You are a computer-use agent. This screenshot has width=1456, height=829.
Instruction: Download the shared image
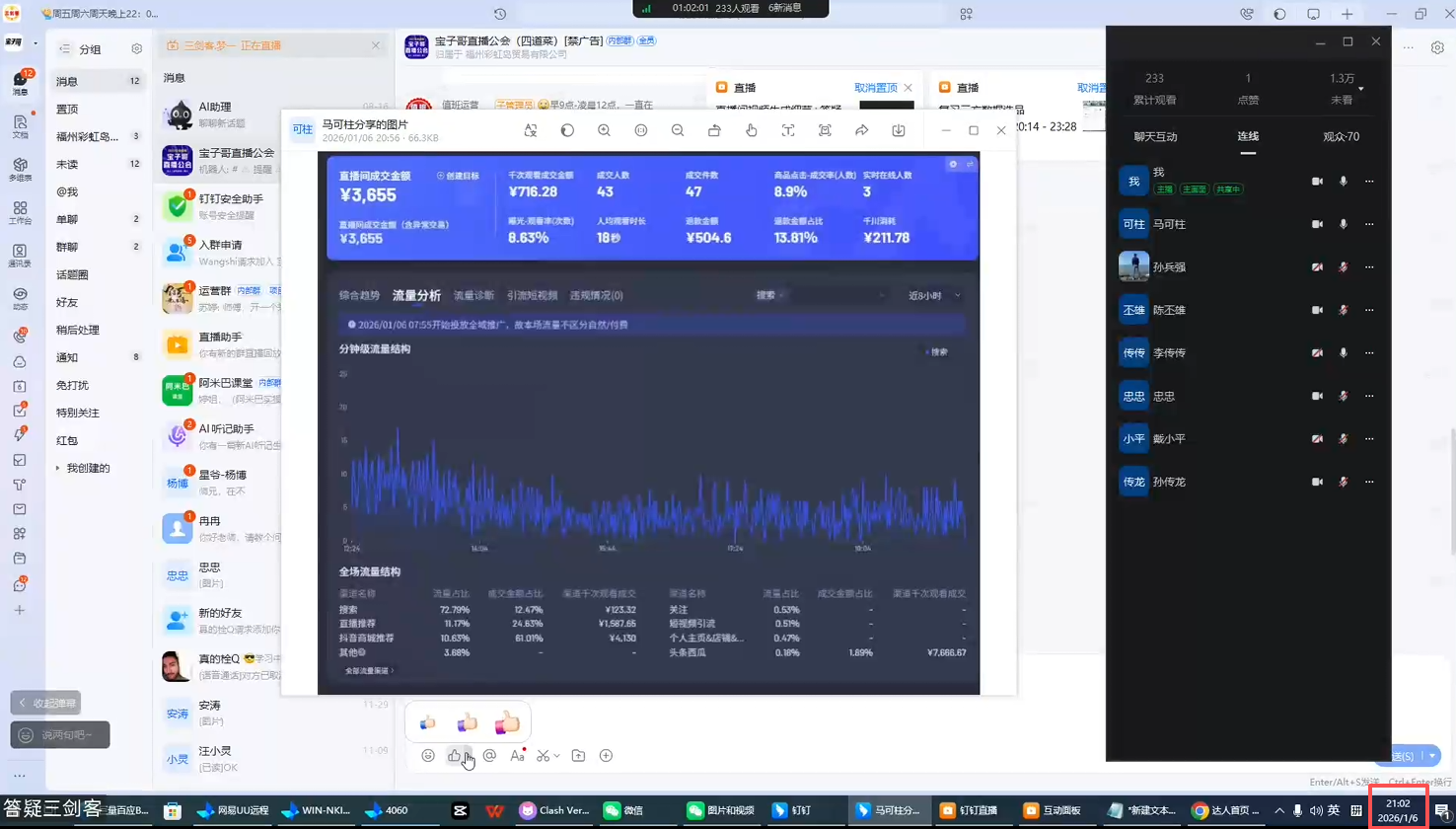pos(899,130)
